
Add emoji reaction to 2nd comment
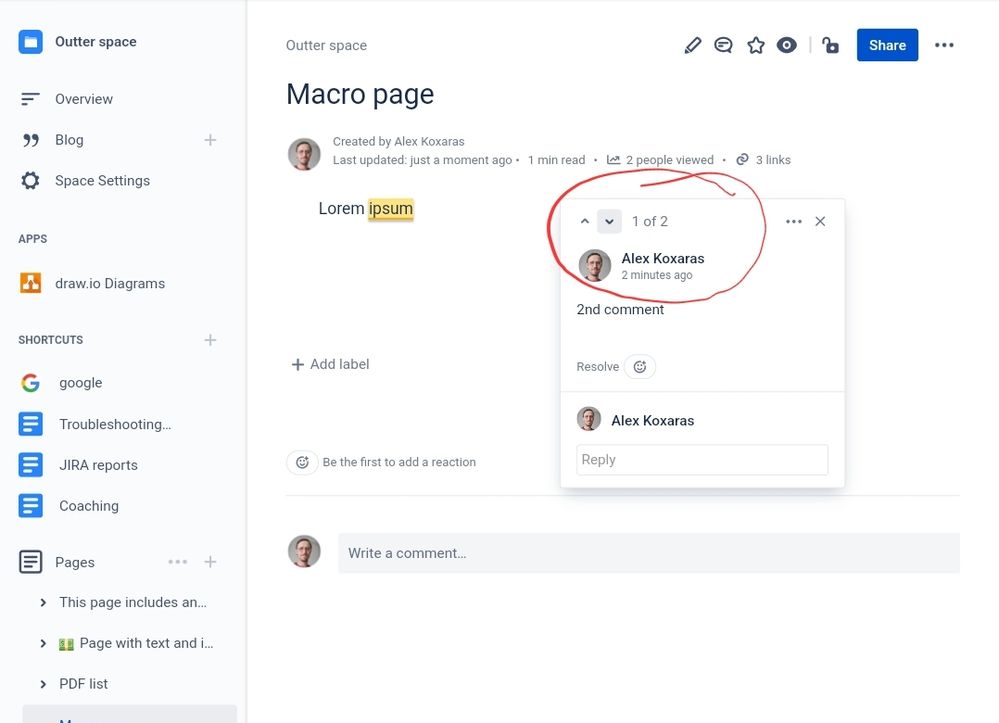coord(640,366)
